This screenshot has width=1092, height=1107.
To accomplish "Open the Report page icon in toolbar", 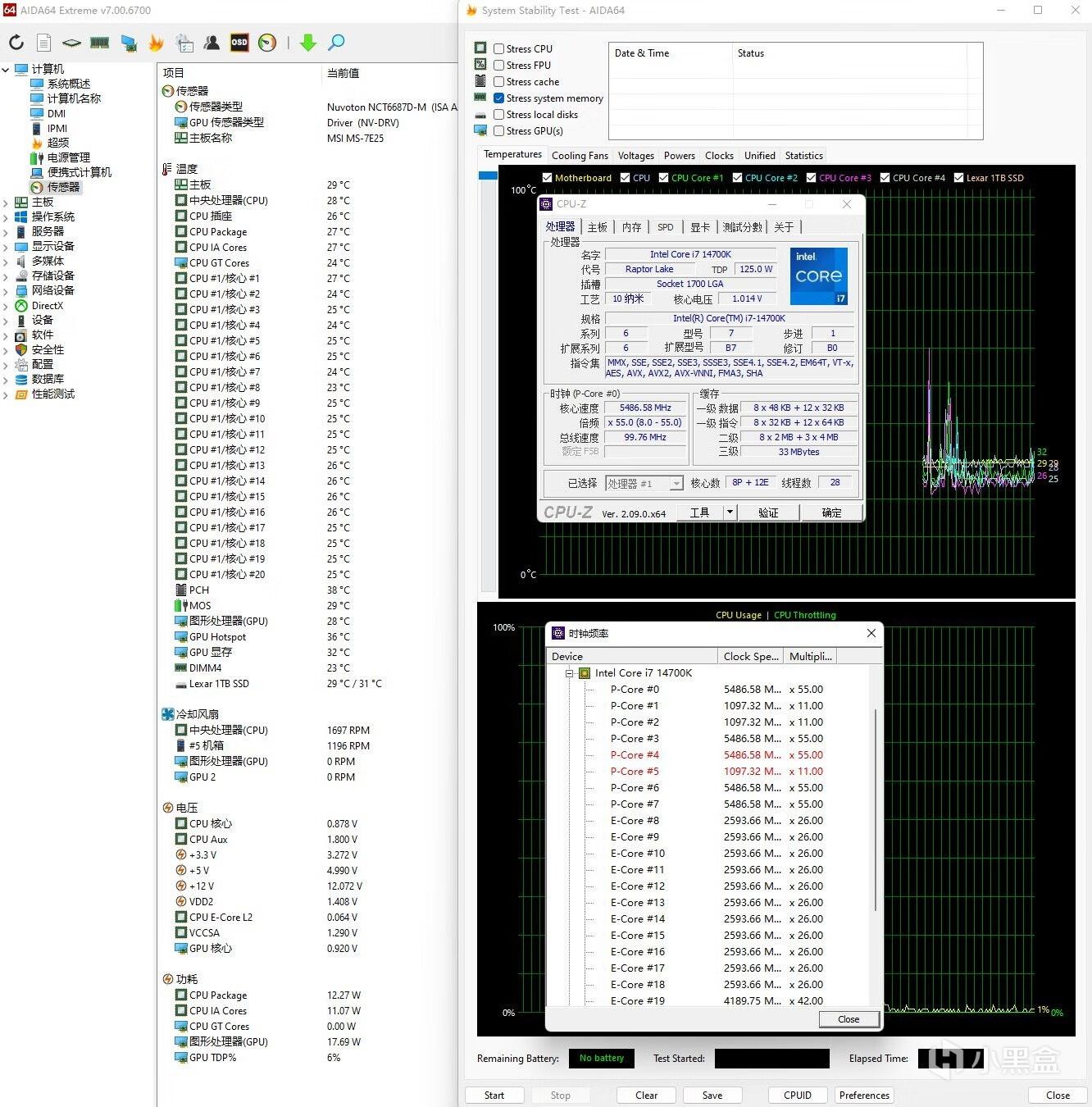I will click(44, 43).
